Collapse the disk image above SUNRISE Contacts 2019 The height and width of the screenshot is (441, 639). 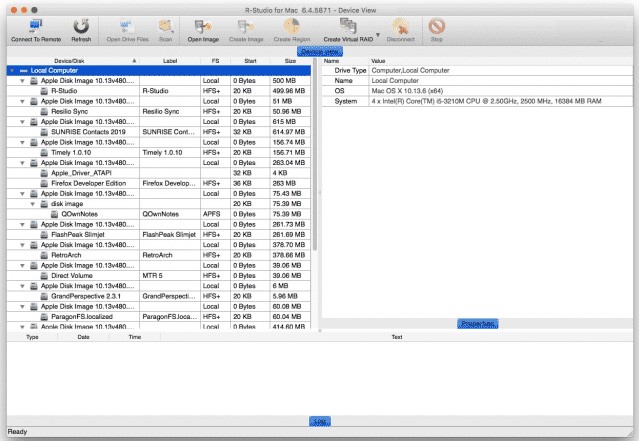tap(22, 122)
